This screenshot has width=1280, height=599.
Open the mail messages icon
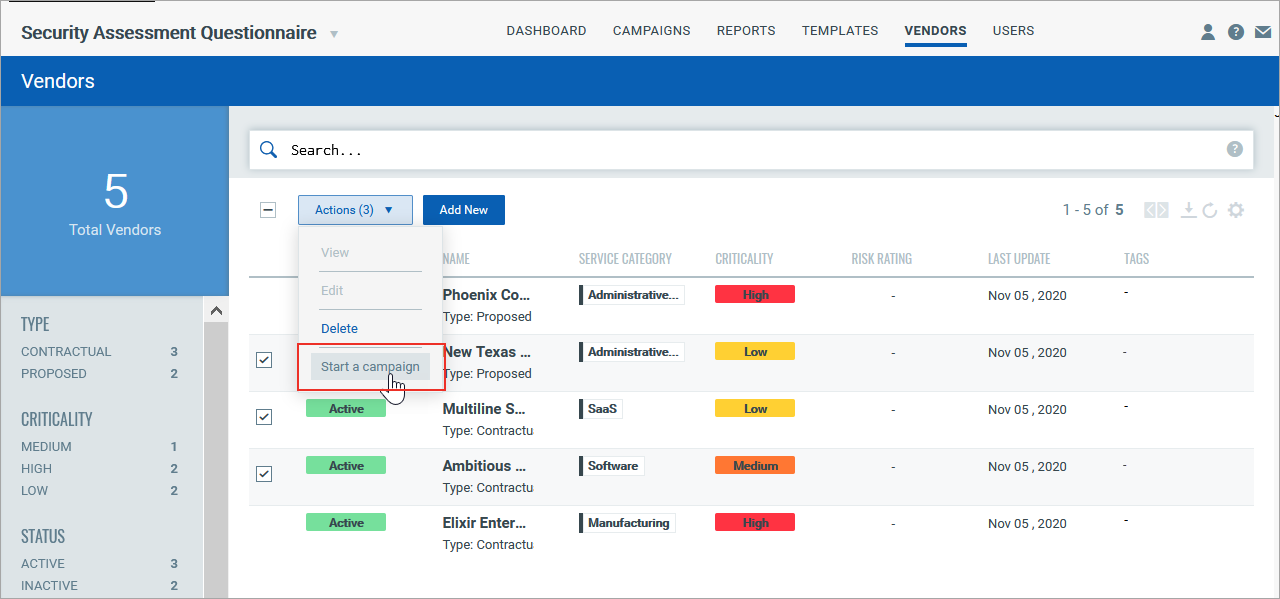pyautogui.click(x=1263, y=32)
